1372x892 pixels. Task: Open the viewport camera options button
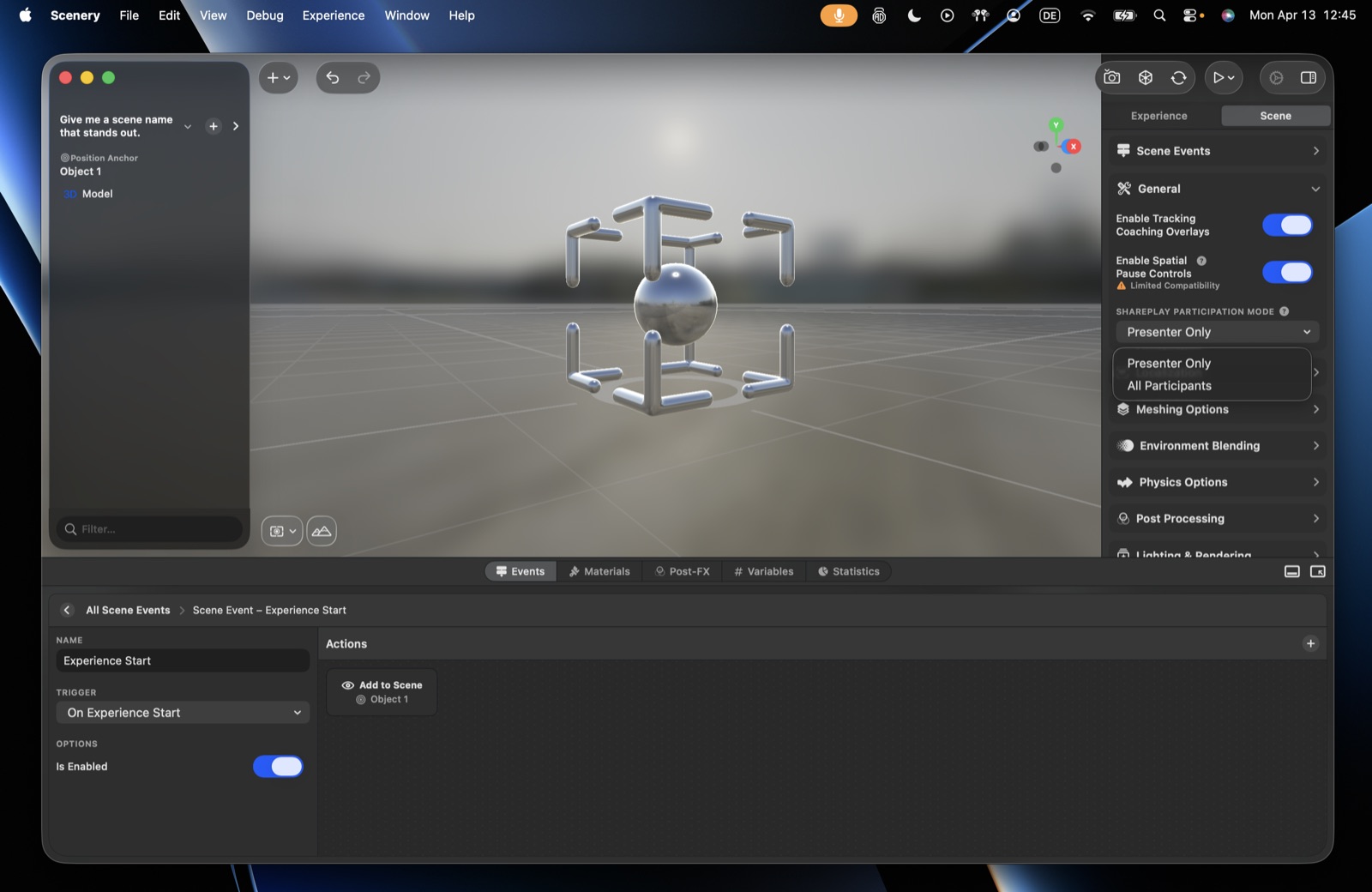(282, 531)
